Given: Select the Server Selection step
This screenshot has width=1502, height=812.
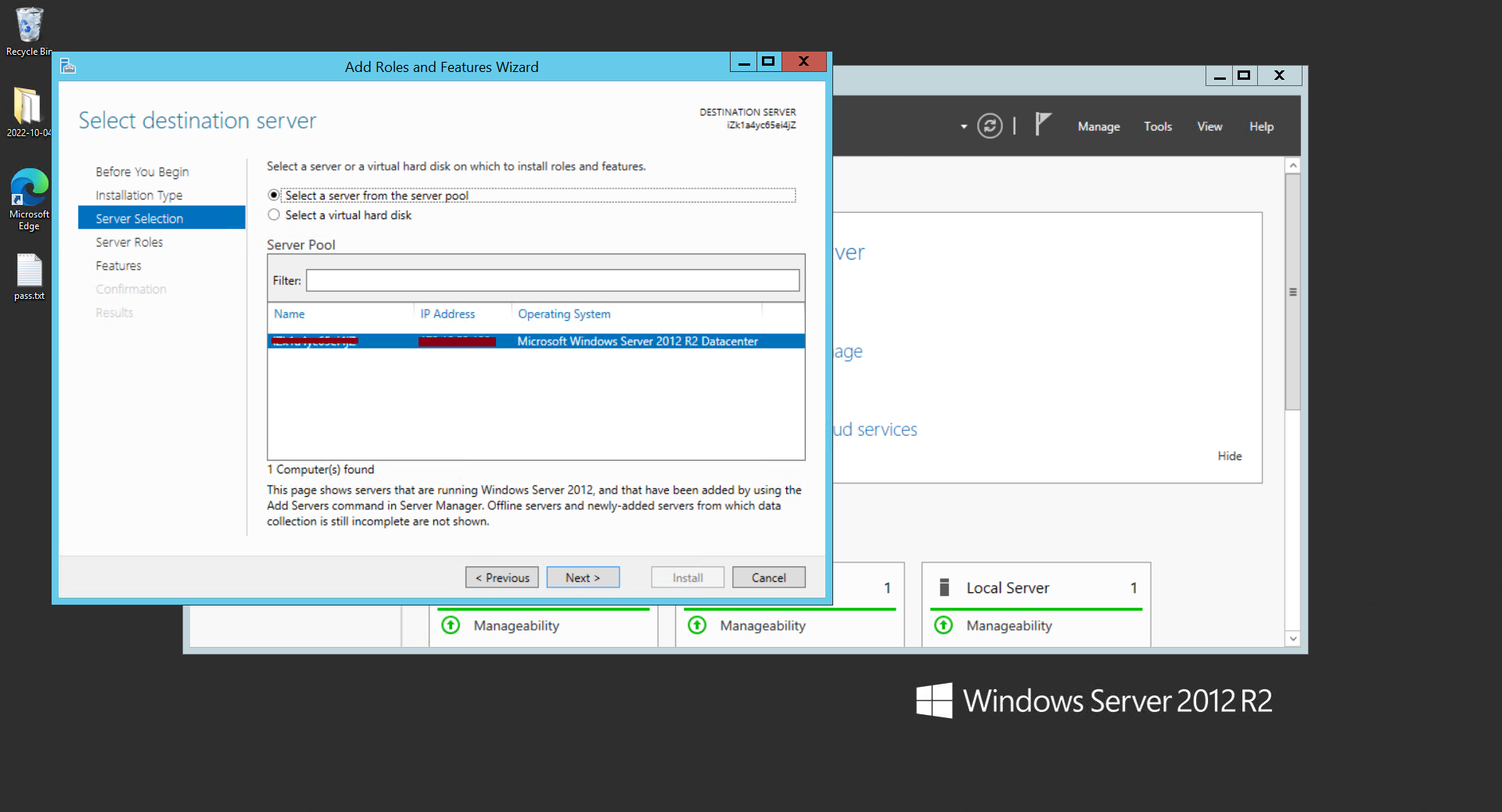Looking at the screenshot, I should 162,218.
